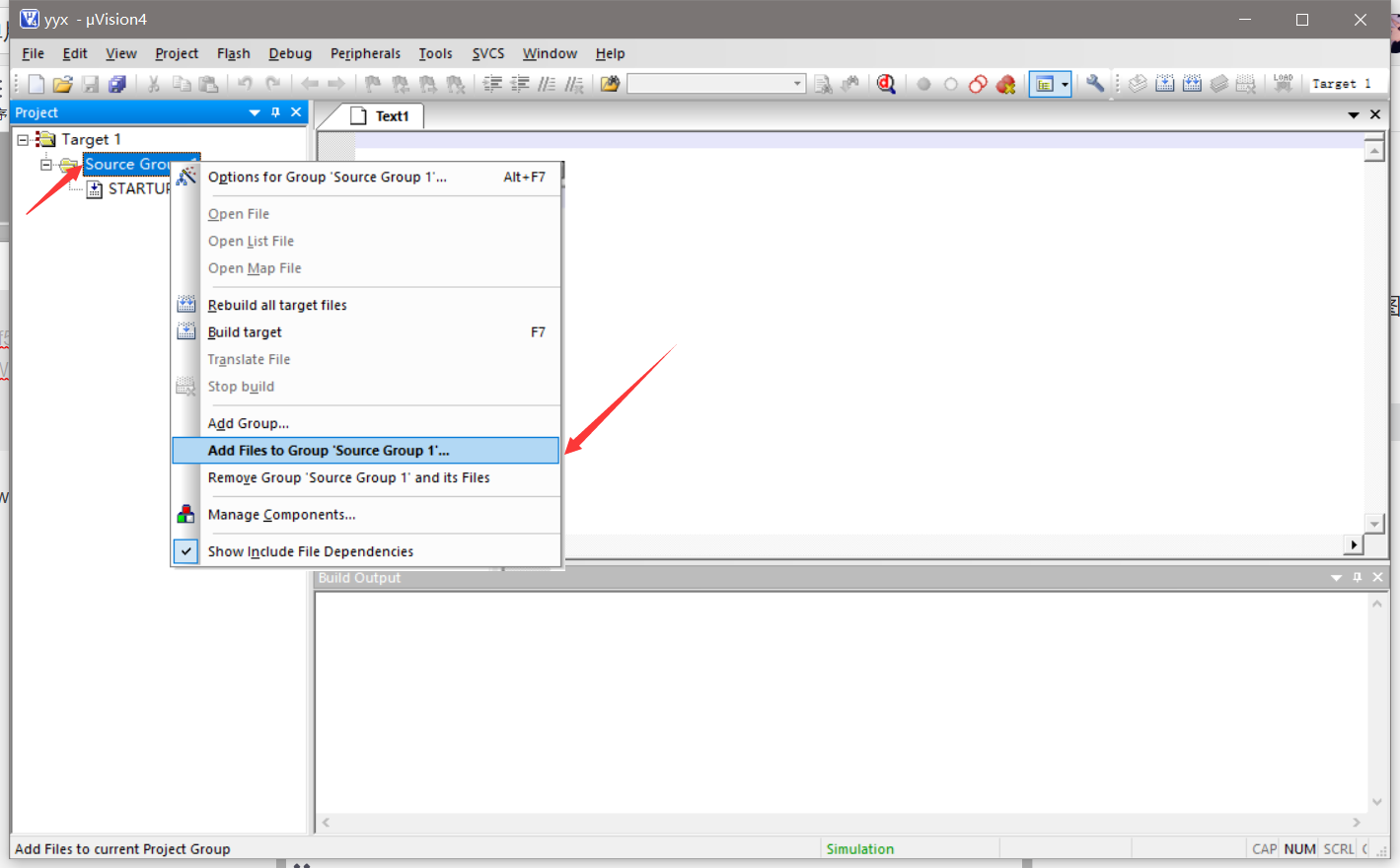
Task: Close the Project panel
Action: [296, 112]
